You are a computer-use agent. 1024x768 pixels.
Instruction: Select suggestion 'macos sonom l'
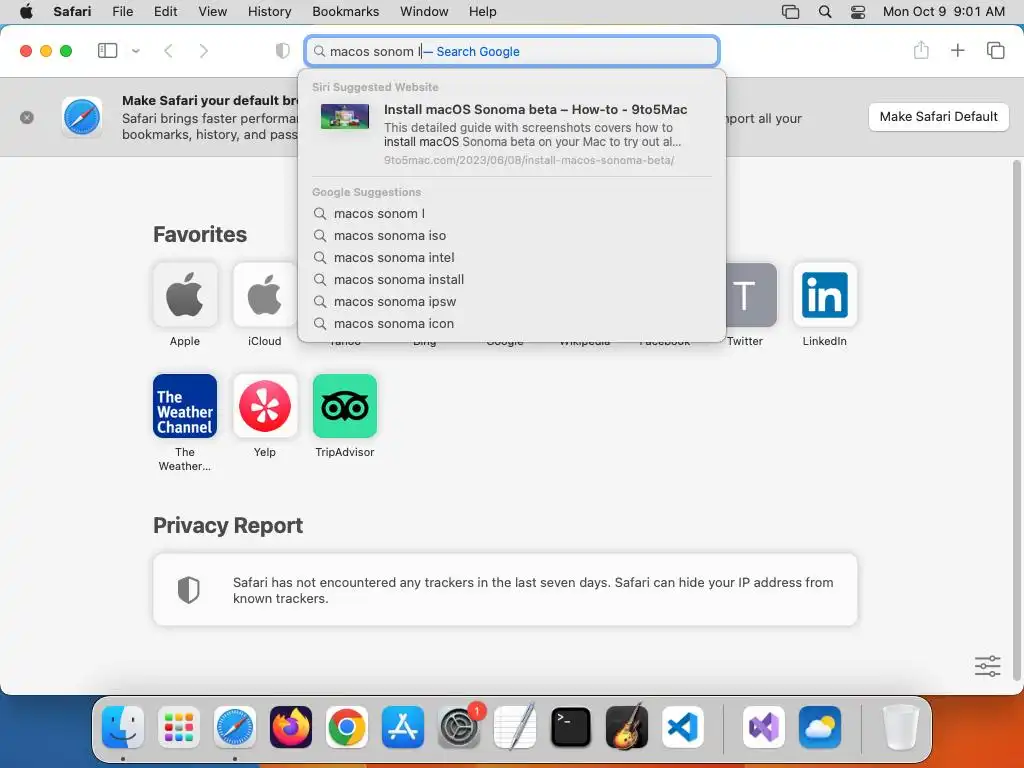pyautogui.click(x=512, y=214)
